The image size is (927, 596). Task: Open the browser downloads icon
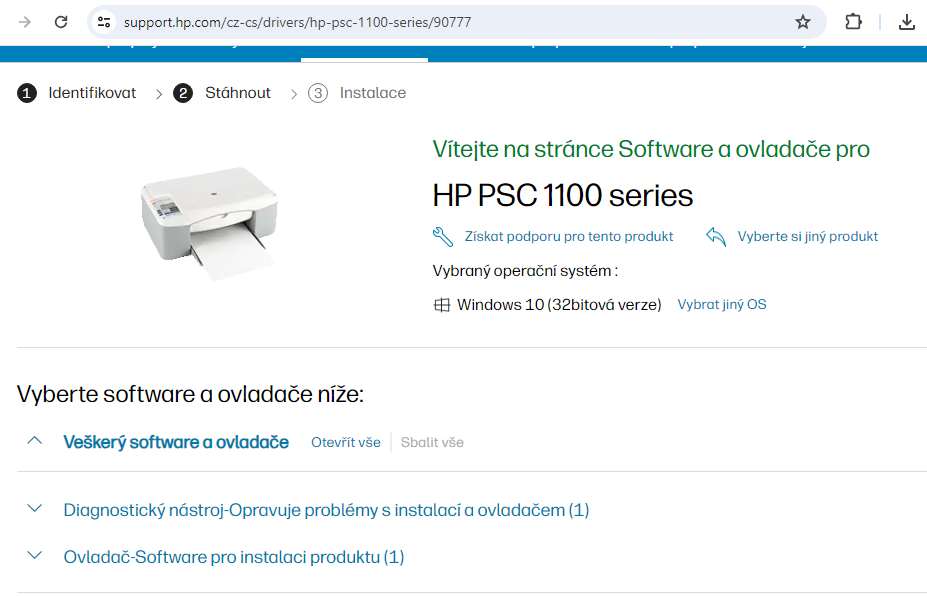point(906,22)
